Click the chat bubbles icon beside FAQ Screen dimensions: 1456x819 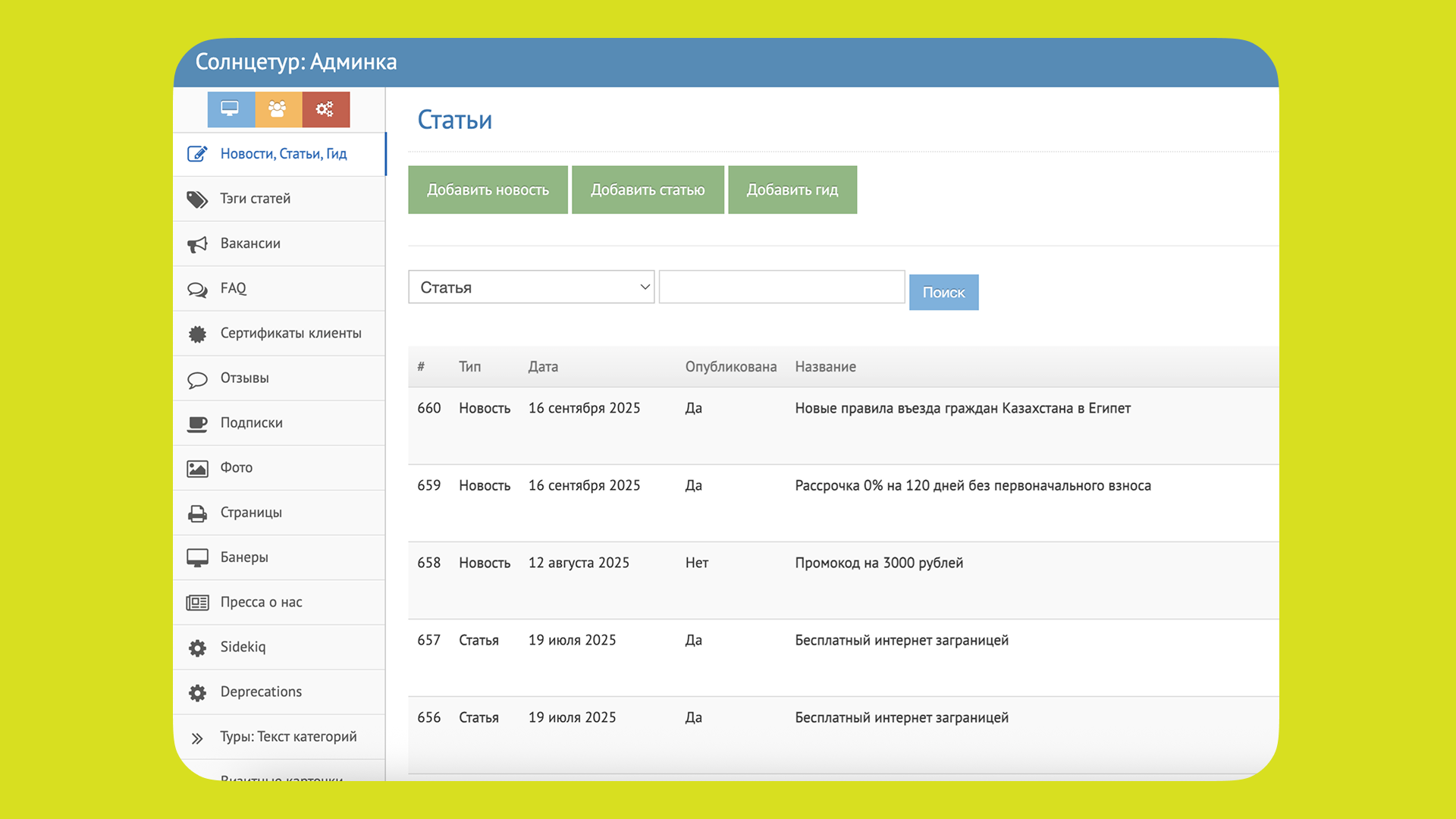click(x=197, y=290)
